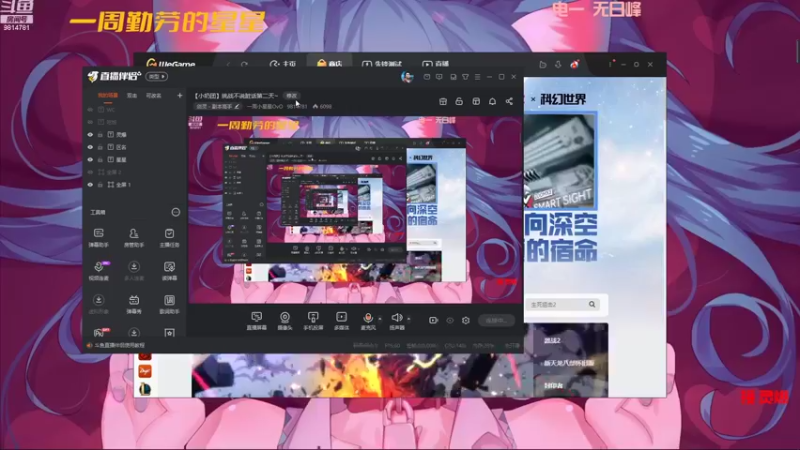
Task: Click the 修改 button beside stream title
Action: (x=291, y=95)
